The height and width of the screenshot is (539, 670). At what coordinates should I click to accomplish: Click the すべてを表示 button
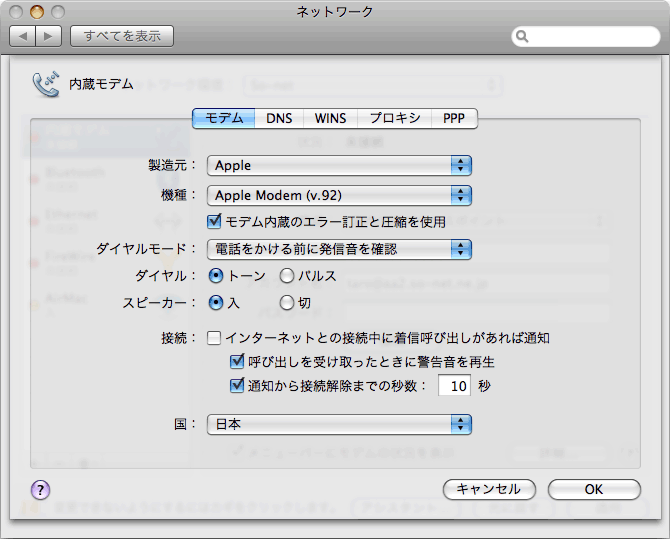click(122, 36)
